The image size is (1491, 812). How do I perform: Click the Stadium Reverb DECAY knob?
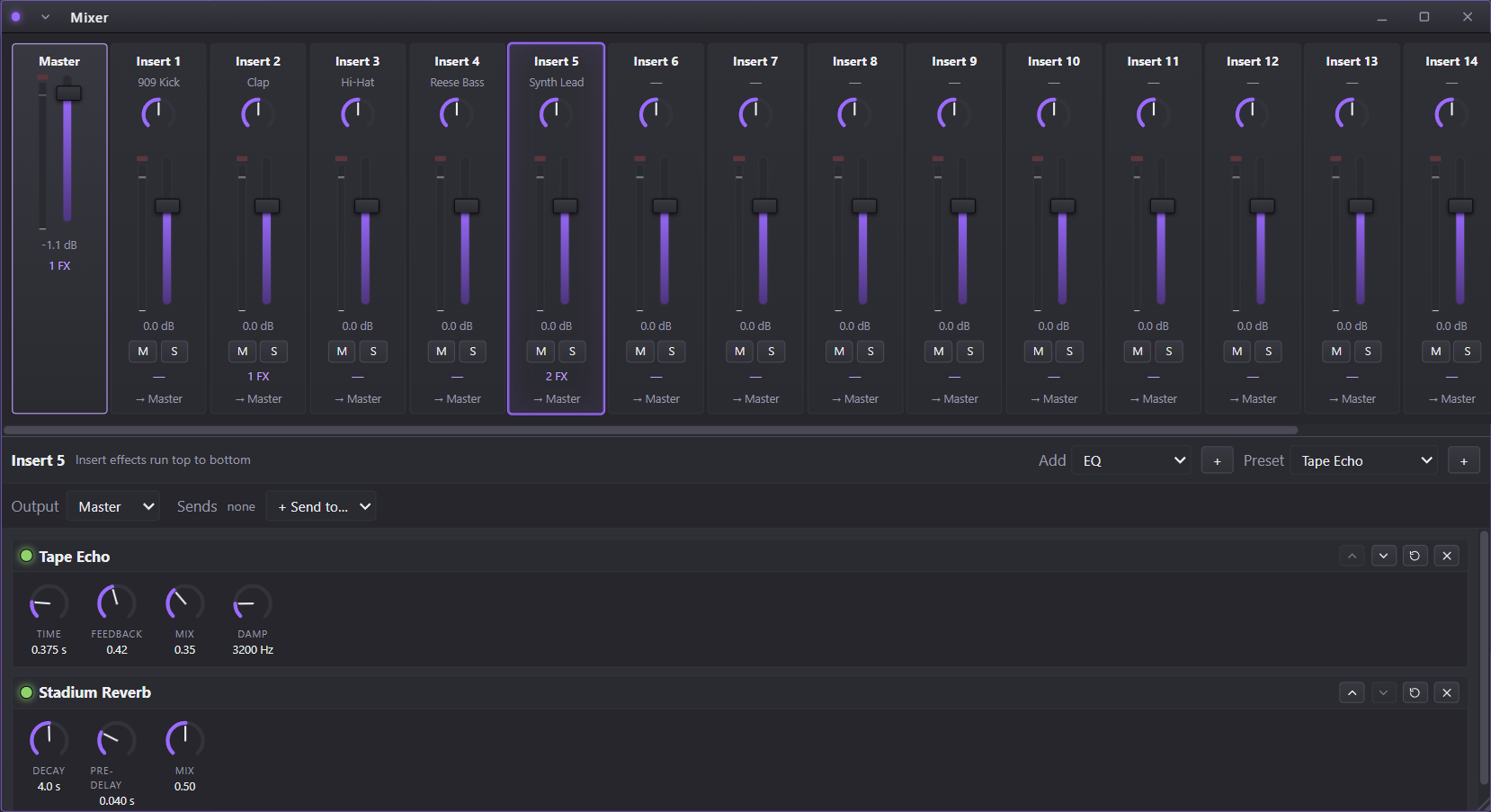coord(49,740)
